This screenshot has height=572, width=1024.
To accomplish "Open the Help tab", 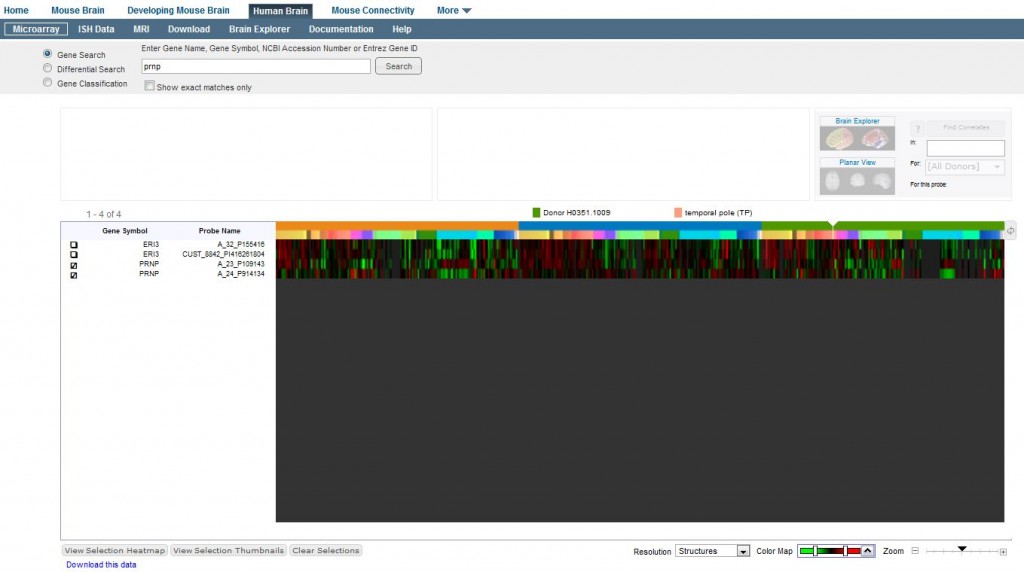I will [402, 29].
